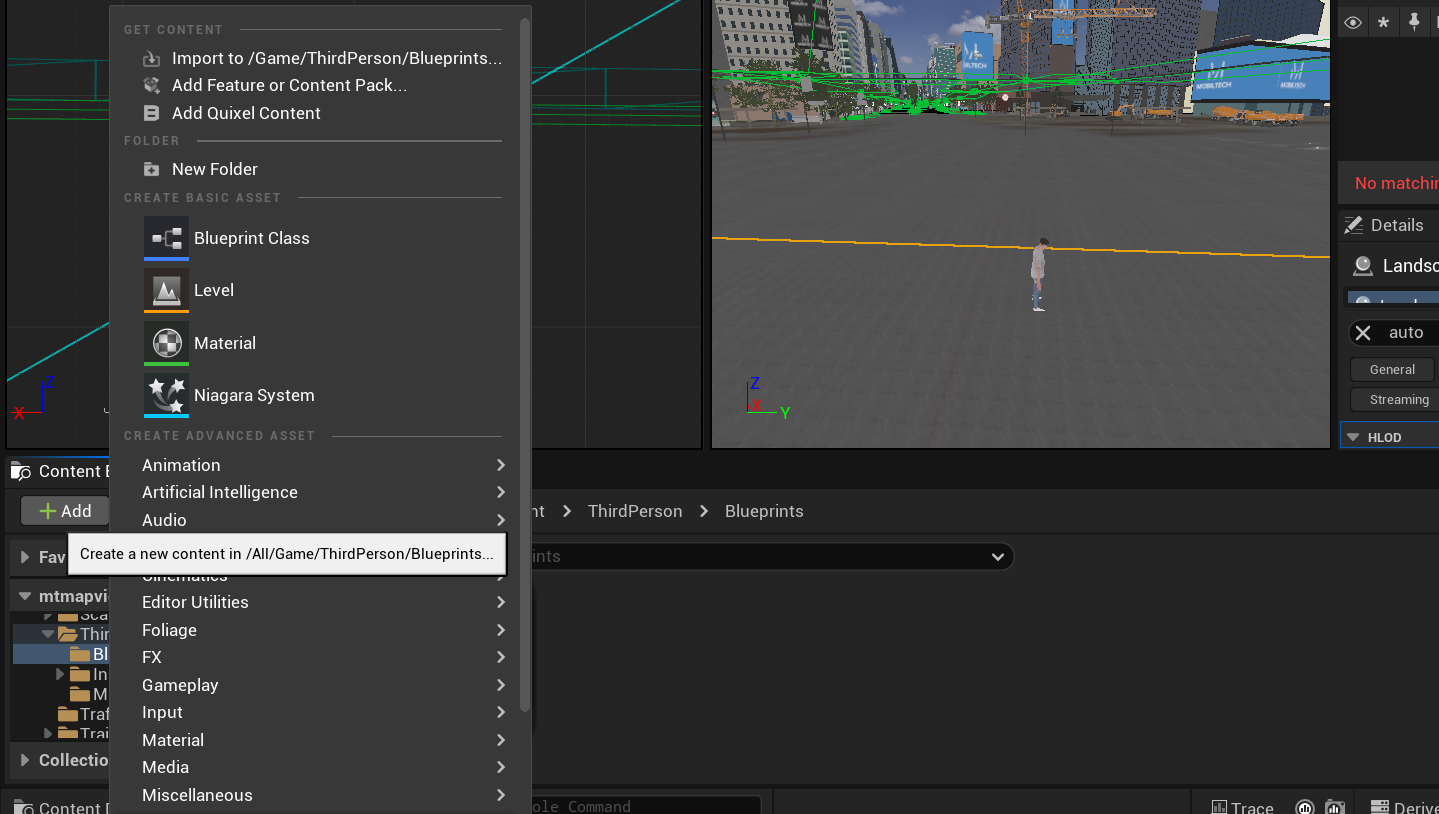Image resolution: width=1439 pixels, height=814 pixels.
Task: Click New Folder menu entry
Action: click(x=322, y=169)
